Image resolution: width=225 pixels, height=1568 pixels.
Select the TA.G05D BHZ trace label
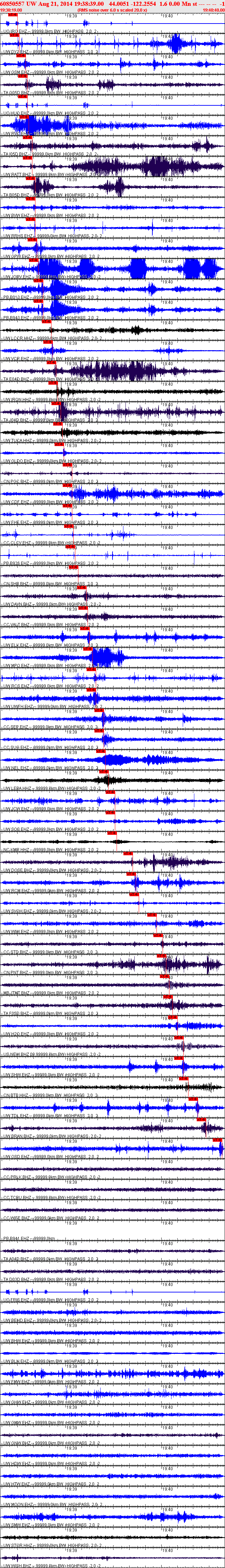point(50,92)
